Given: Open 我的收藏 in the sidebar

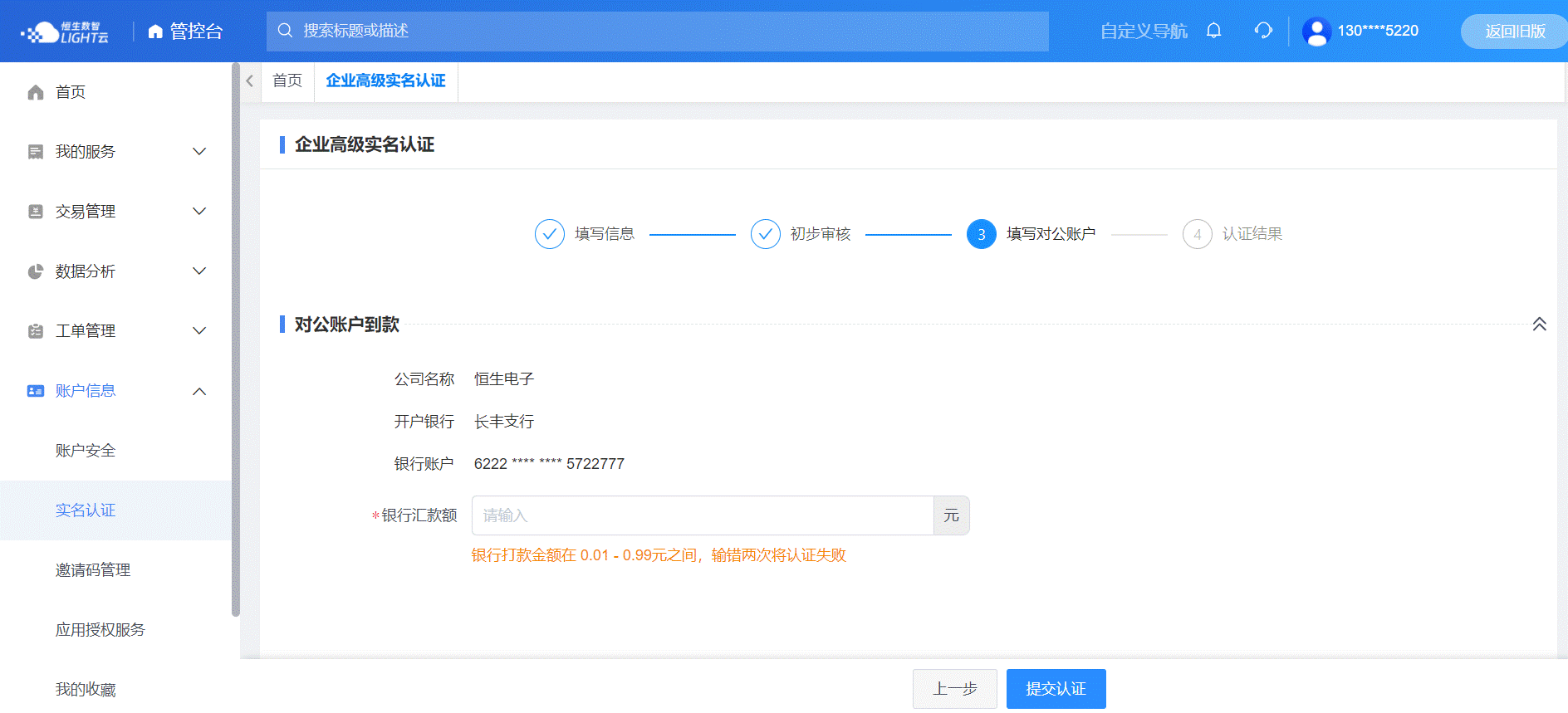Looking at the screenshot, I should click(116, 690).
